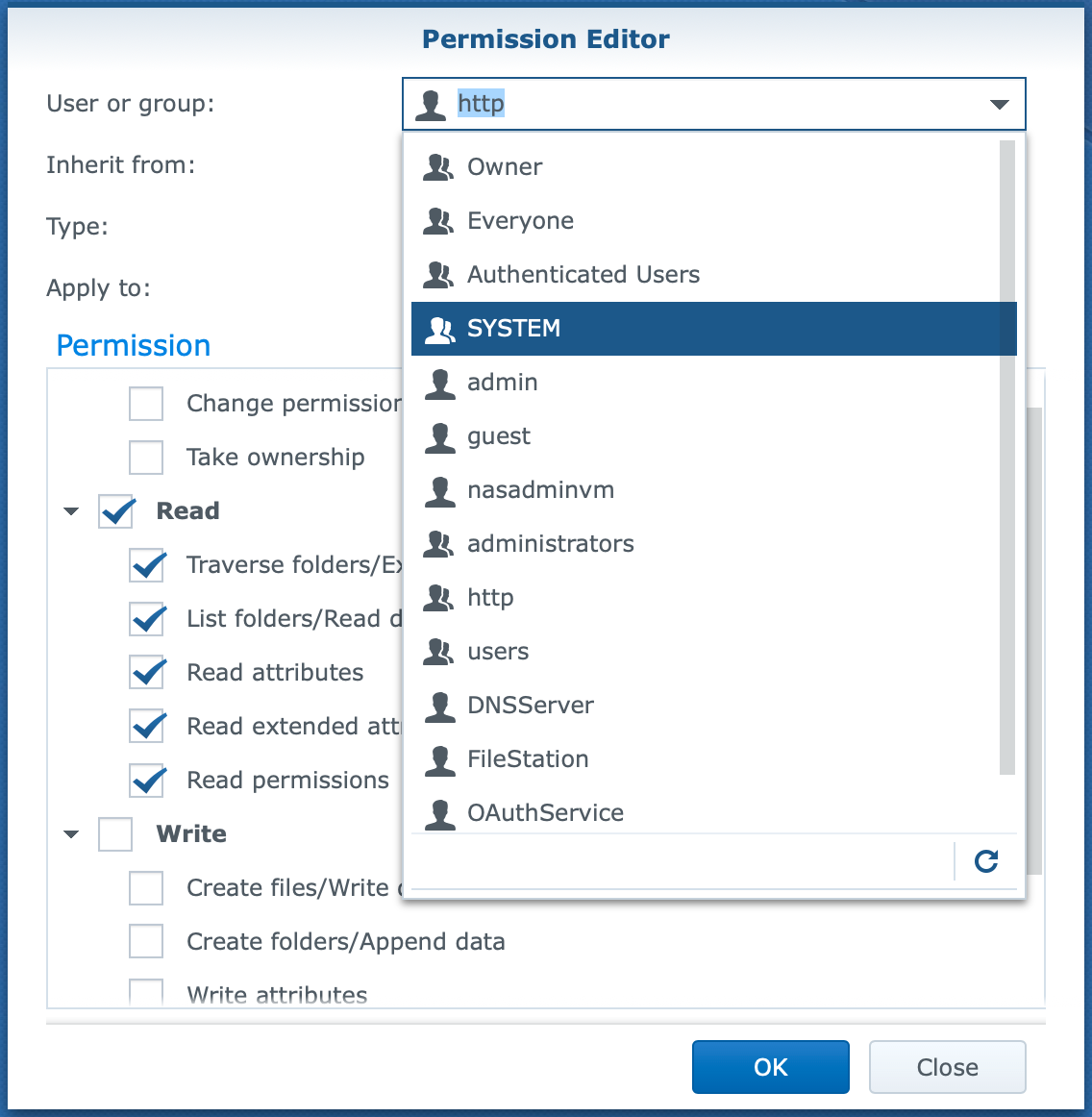Click the user icon in the User or group field
The height and width of the screenshot is (1117, 1092).
pyautogui.click(x=431, y=105)
